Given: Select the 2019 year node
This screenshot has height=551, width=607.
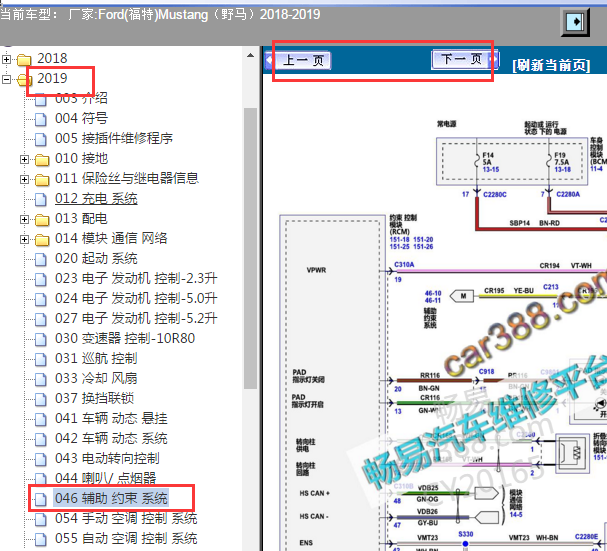Looking at the screenshot, I should (x=52, y=79).
